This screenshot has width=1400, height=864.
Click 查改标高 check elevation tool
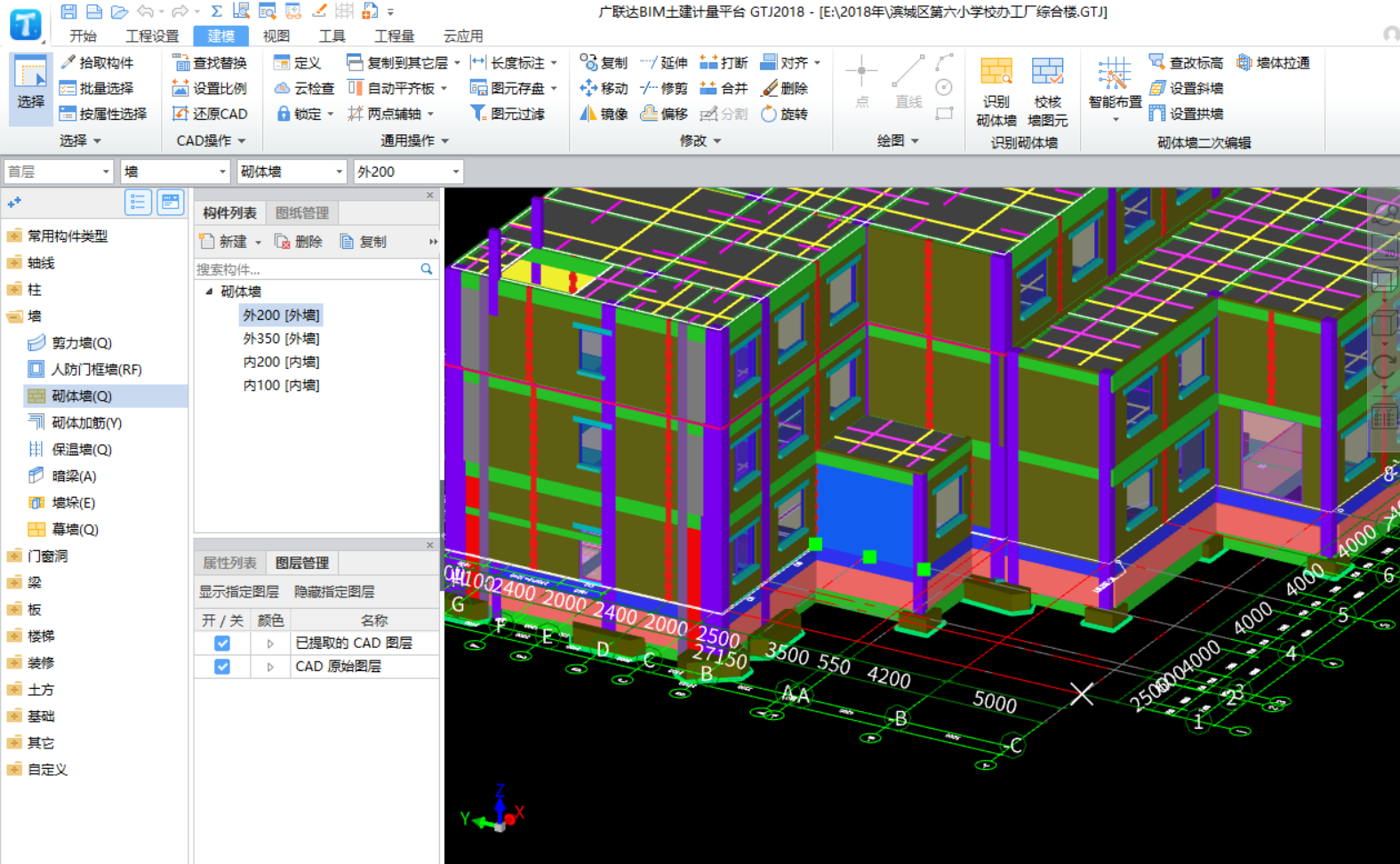click(1186, 62)
